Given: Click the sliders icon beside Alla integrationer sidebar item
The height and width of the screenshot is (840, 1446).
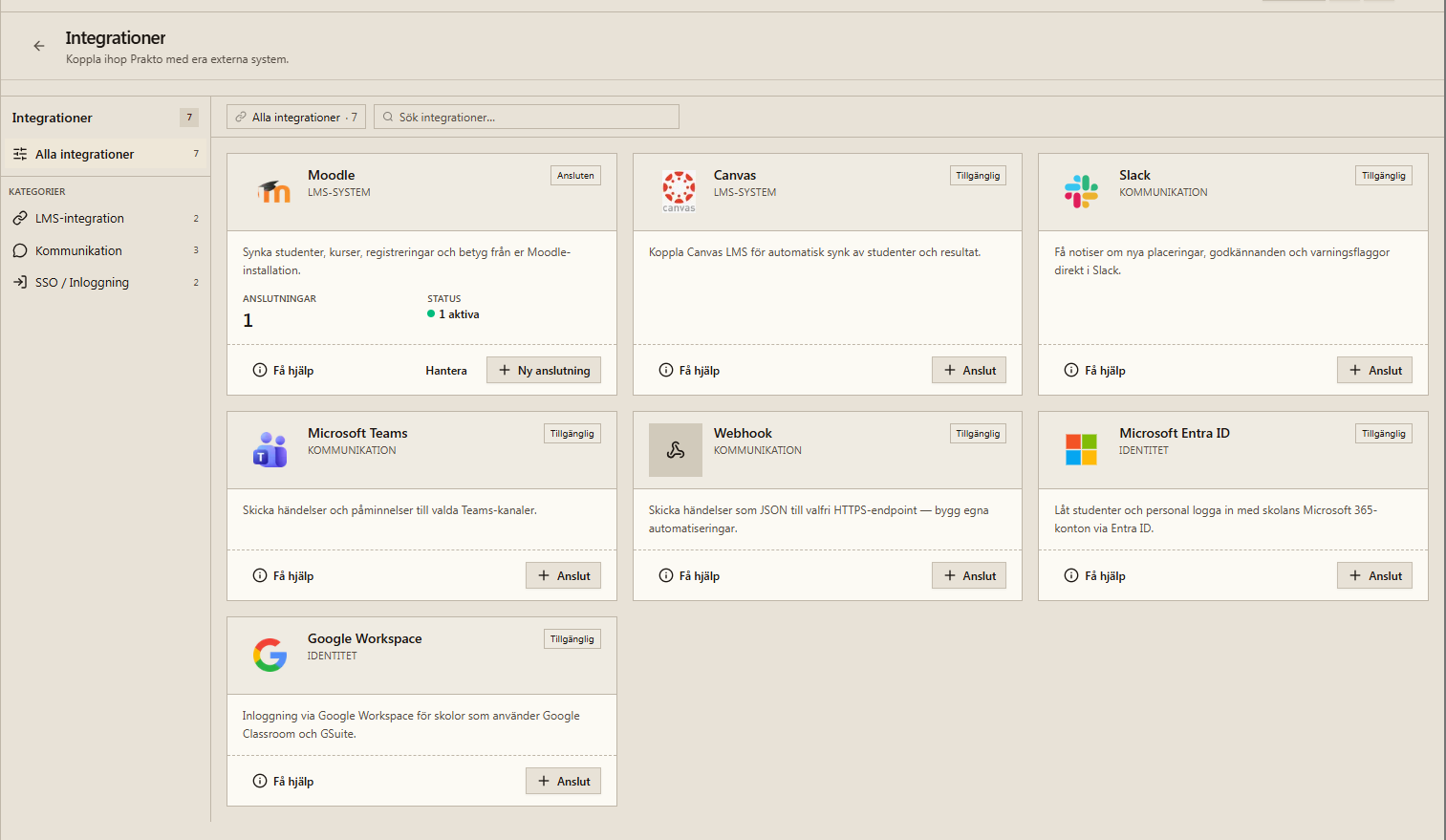Looking at the screenshot, I should (x=20, y=154).
